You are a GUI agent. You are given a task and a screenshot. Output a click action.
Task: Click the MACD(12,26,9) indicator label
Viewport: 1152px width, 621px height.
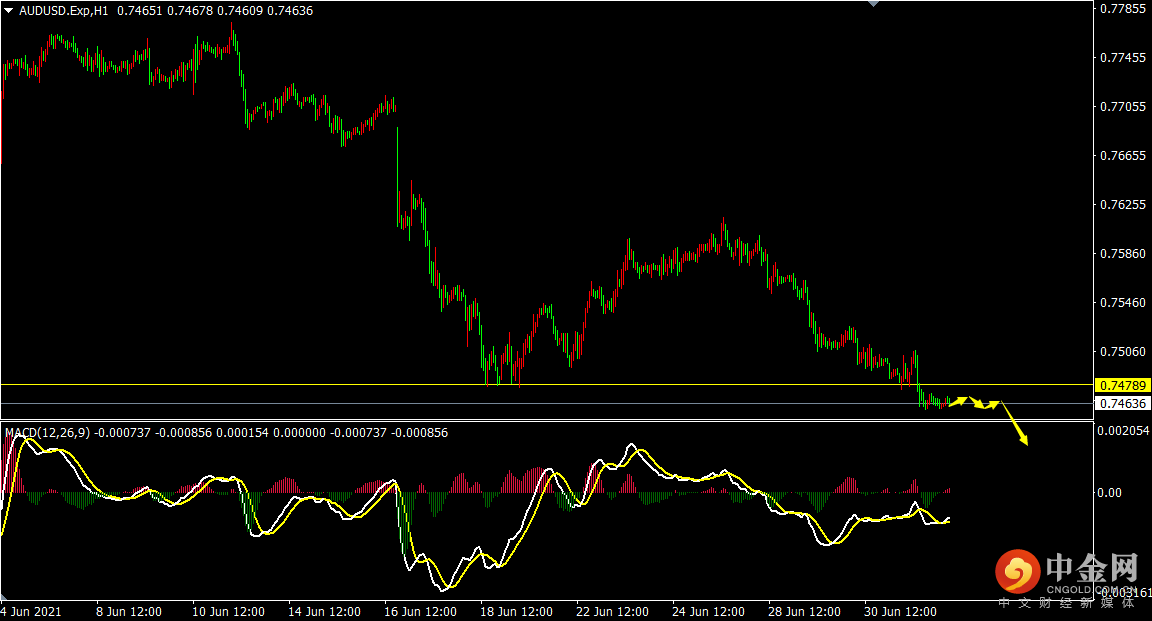(x=47, y=433)
